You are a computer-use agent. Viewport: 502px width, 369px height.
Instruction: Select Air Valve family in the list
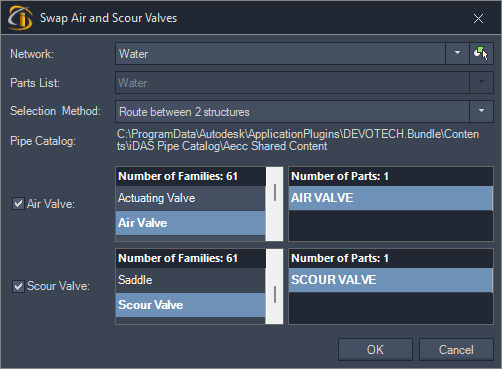tap(190, 223)
